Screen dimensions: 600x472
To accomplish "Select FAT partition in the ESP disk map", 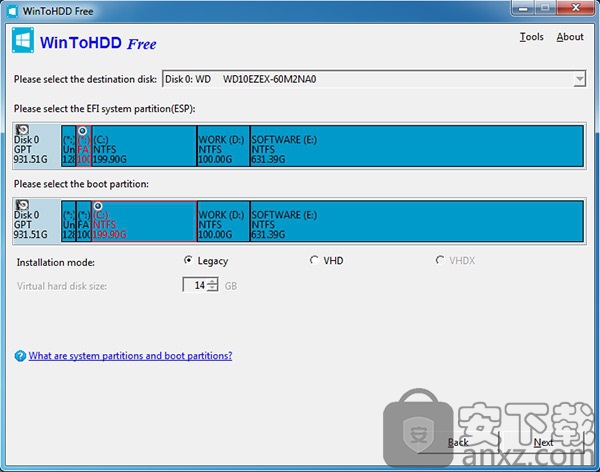I will [x=84, y=146].
